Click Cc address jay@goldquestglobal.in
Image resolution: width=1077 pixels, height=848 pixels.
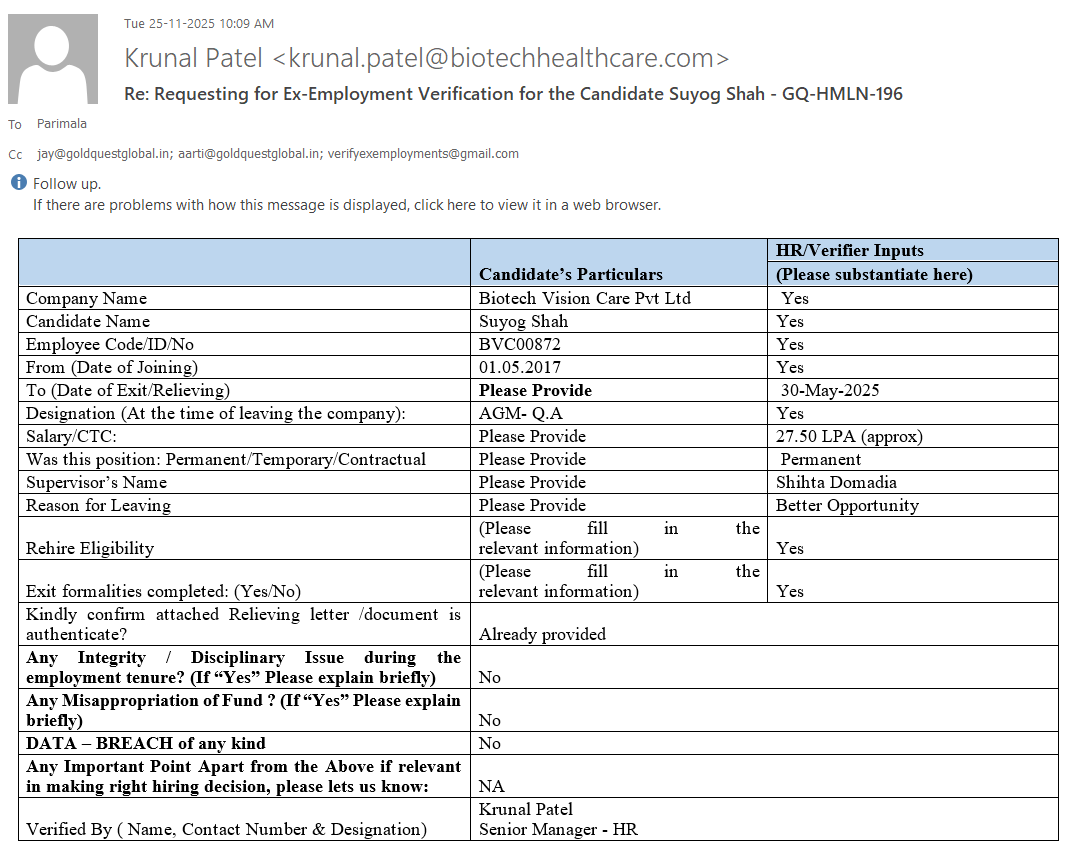pyautogui.click(x=104, y=154)
